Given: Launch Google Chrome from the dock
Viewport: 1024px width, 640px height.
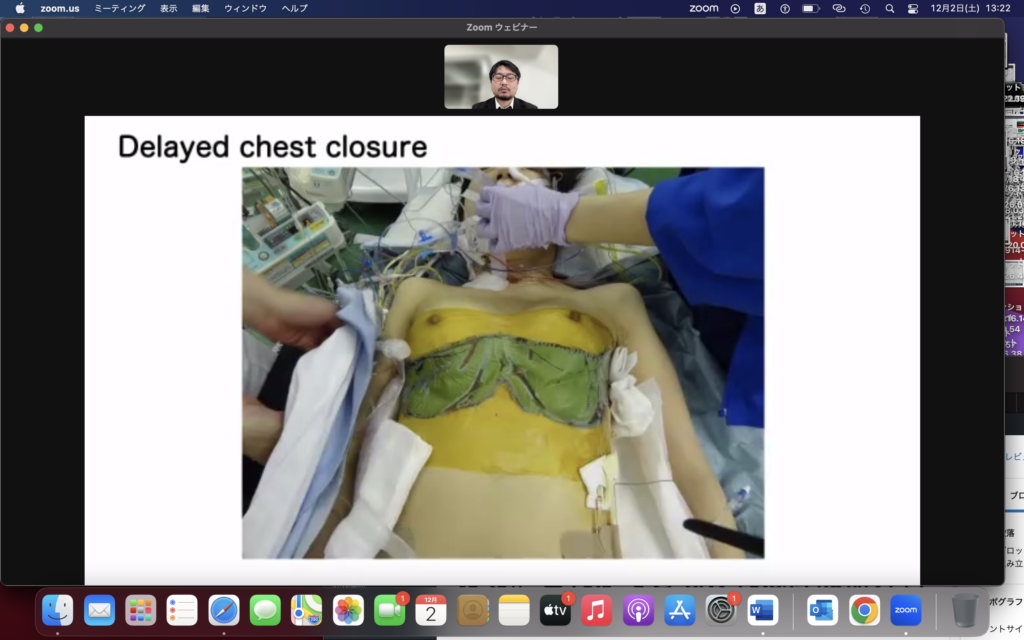Looking at the screenshot, I should tap(864, 609).
